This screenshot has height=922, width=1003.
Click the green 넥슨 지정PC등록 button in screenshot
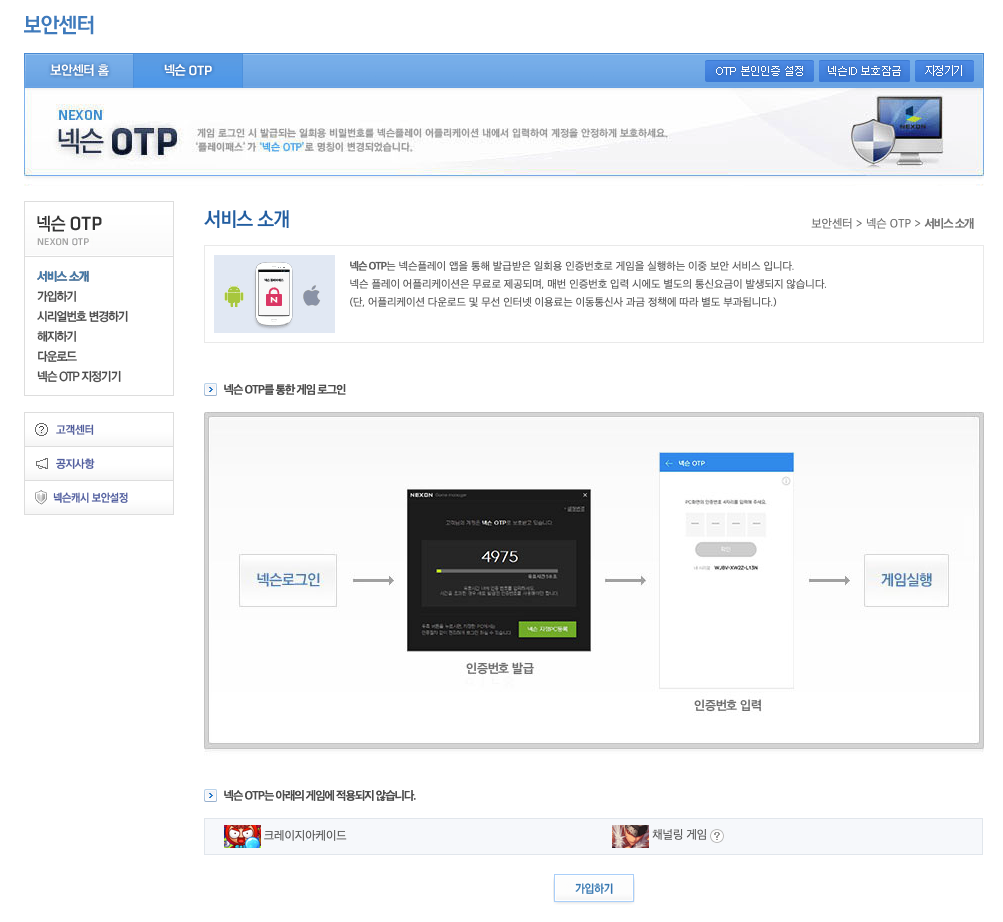tap(547, 629)
